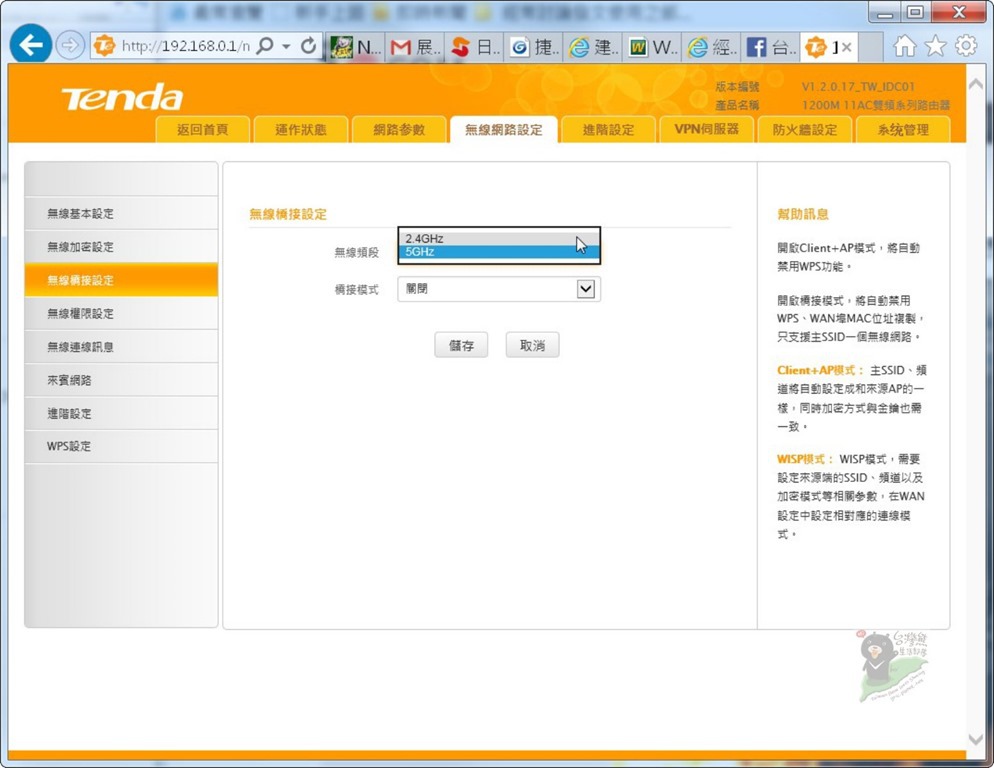Image resolution: width=994 pixels, height=768 pixels.
Task: Select 無線基本設定 in the sidebar
Action: (121, 213)
